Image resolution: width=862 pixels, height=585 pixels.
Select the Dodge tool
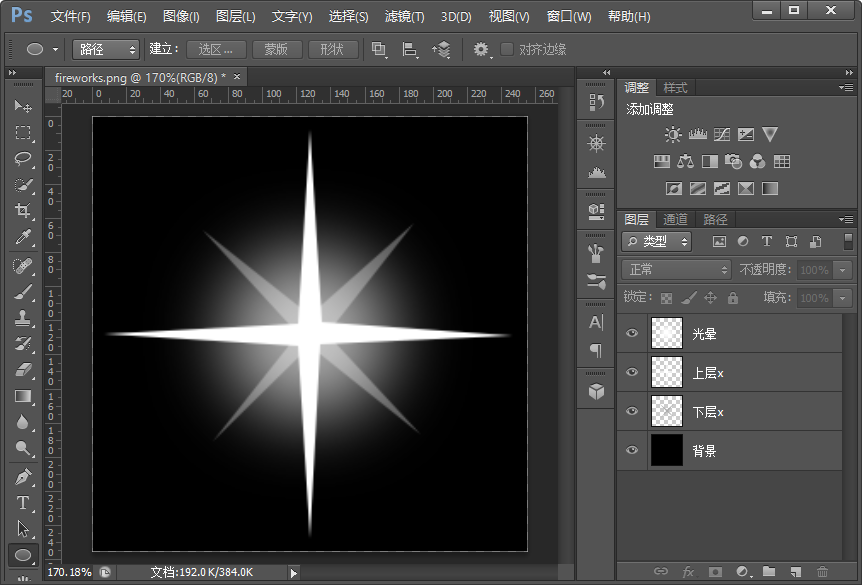click(x=23, y=448)
